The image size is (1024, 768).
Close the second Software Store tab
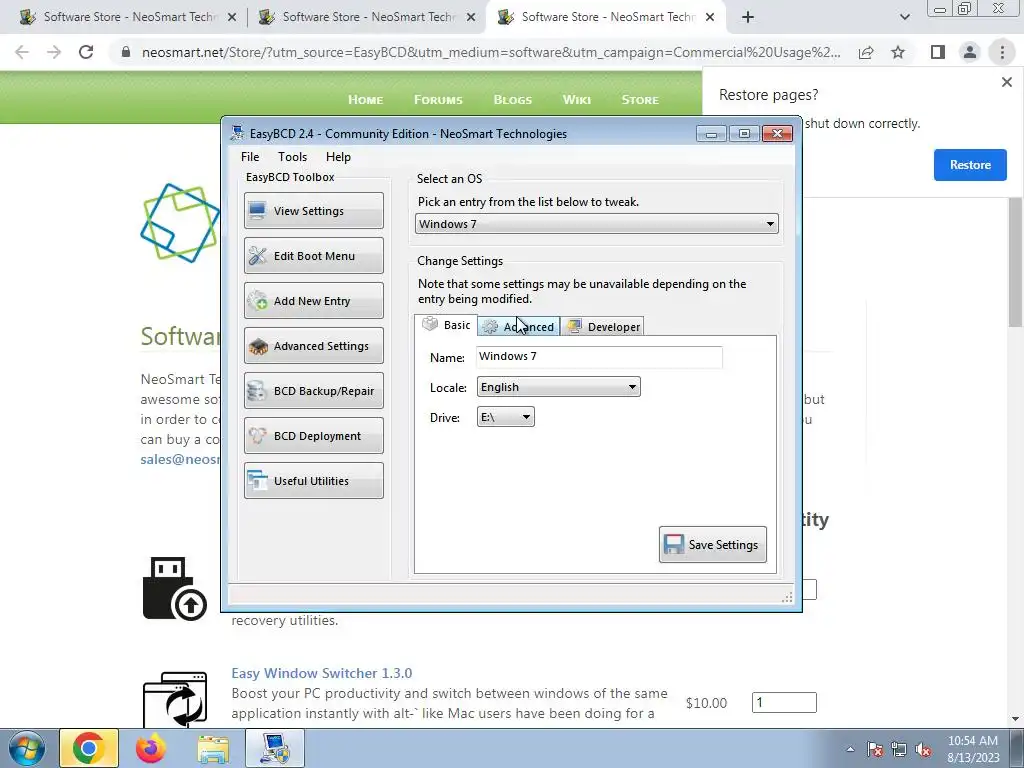(471, 17)
